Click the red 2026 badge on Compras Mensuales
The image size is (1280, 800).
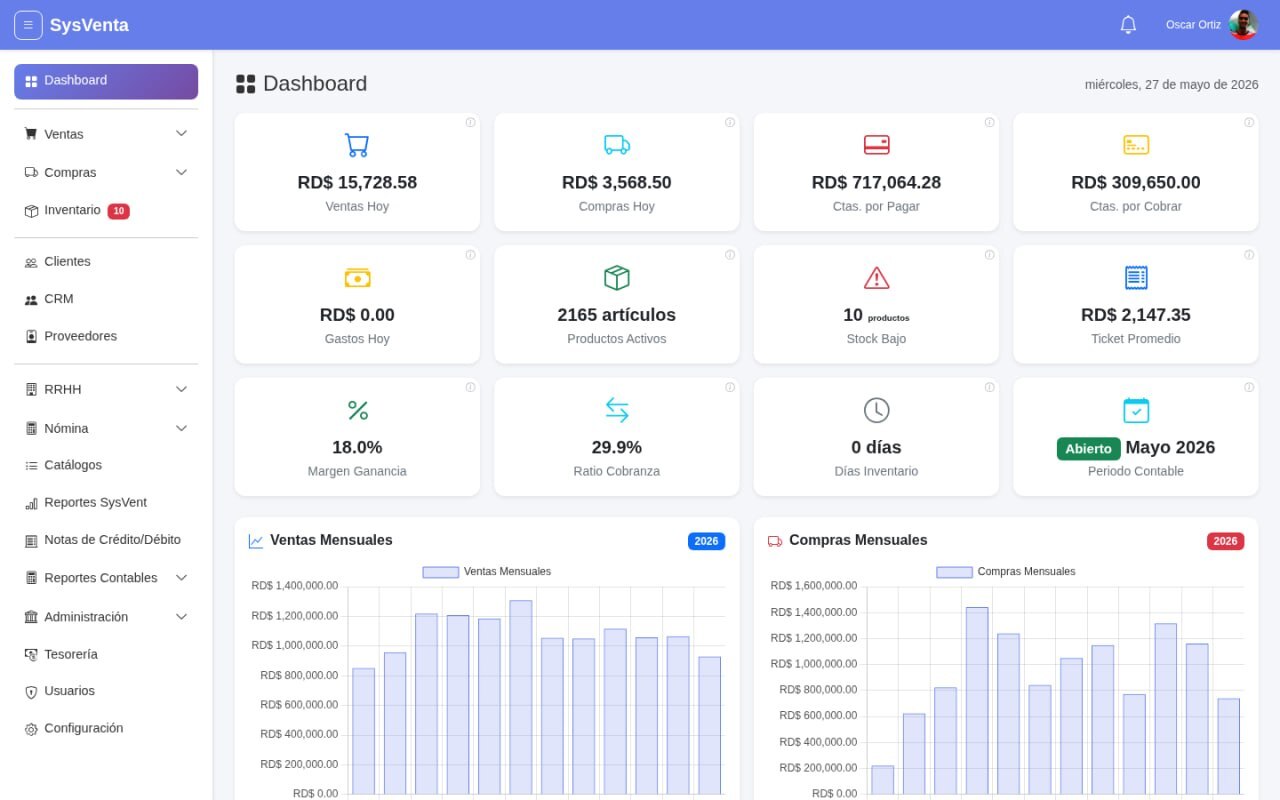(1225, 541)
